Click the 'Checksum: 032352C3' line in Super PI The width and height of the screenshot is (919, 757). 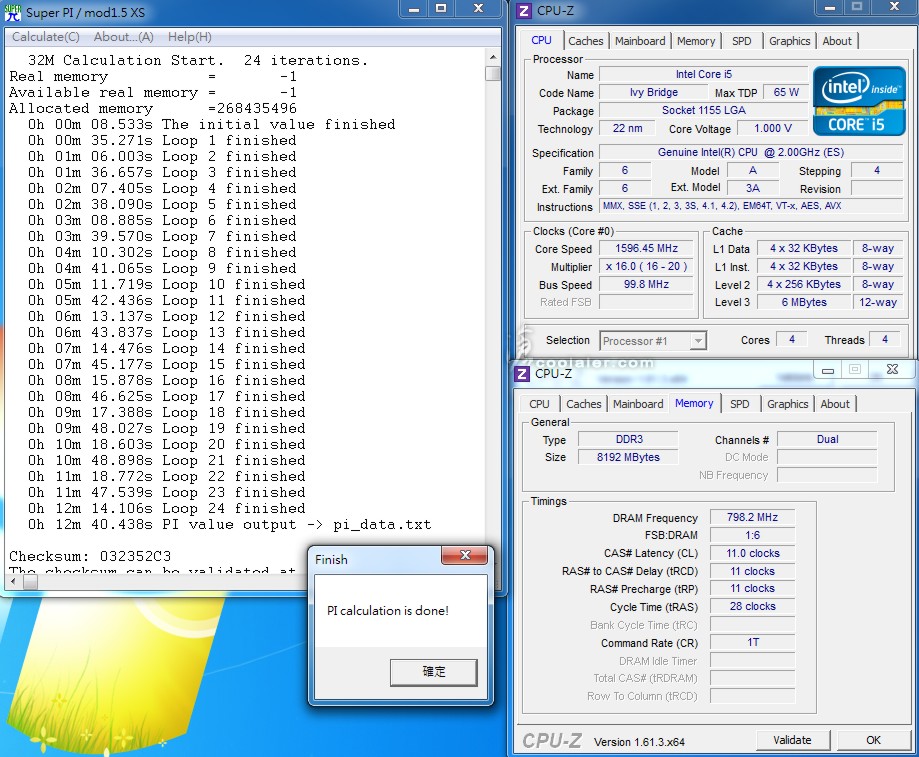[x=90, y=556]
